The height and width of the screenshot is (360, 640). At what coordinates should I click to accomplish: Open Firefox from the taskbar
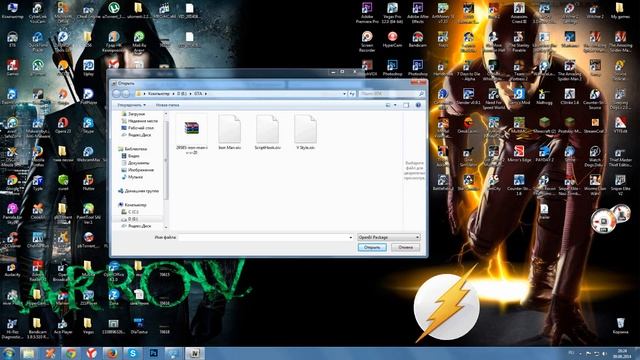[112, 353]
